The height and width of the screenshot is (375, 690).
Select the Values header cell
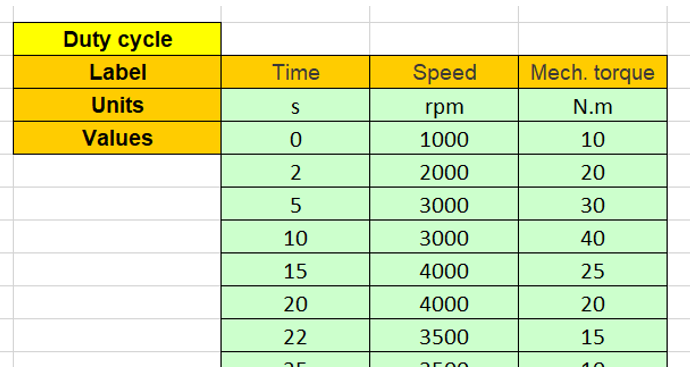pos(117,138)
